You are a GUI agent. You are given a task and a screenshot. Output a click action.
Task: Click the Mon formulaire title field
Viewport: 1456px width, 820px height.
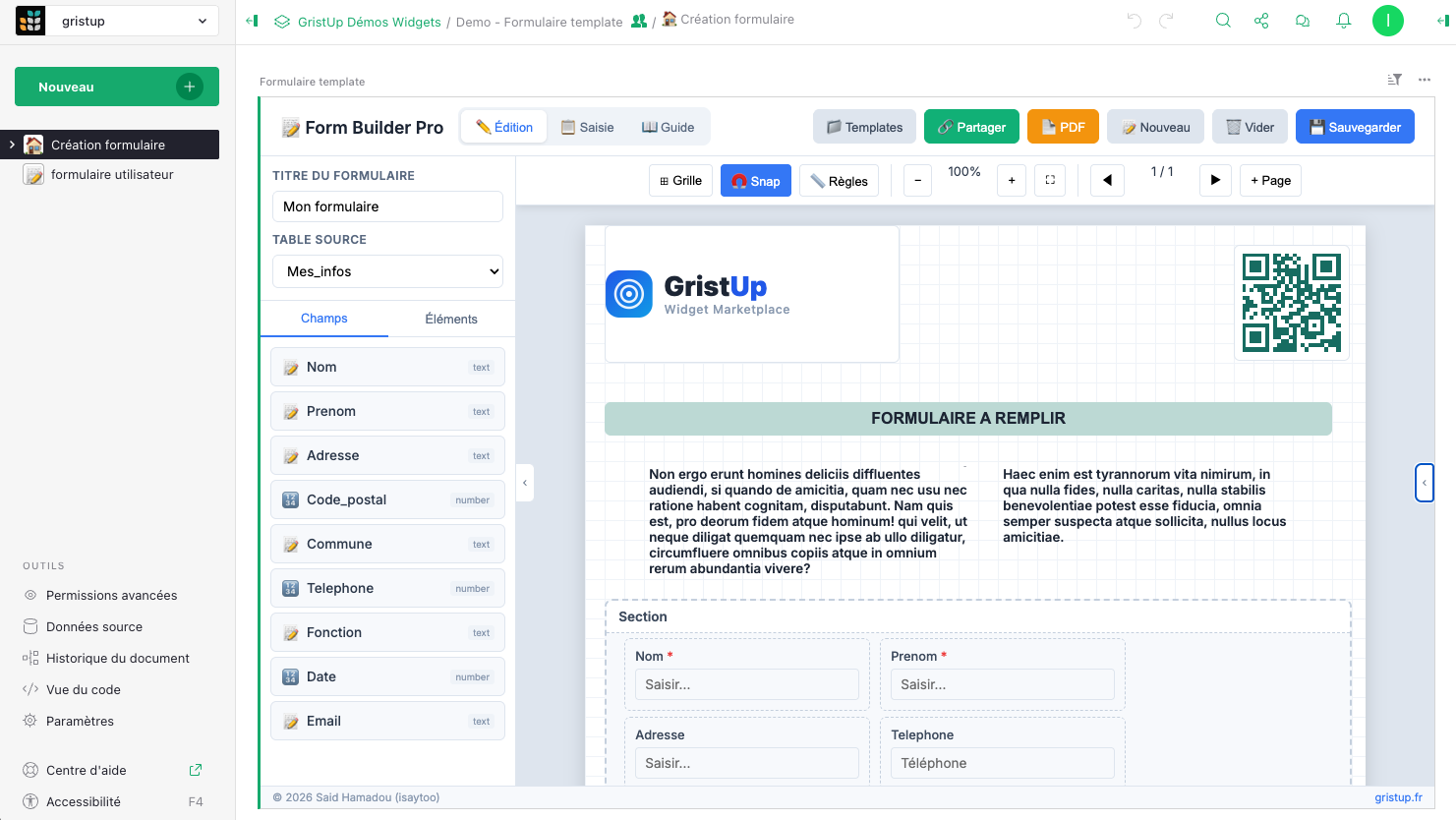pyautogui.click(x=387, y=206)
